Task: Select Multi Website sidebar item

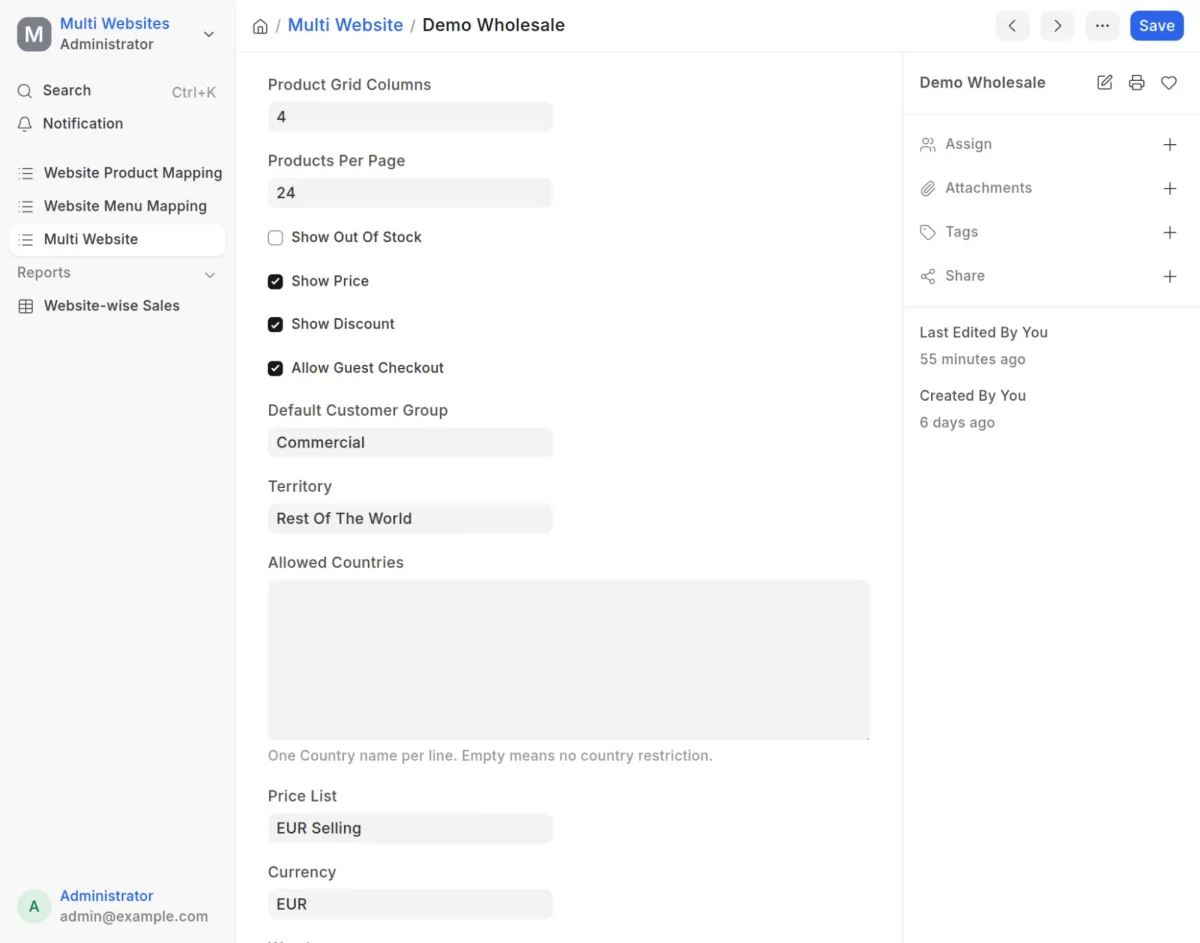Action: (118, 239)
